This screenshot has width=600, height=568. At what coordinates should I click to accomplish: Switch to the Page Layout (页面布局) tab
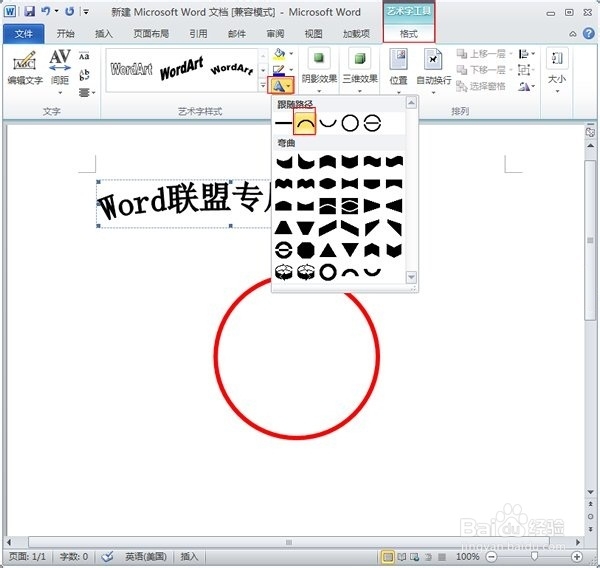tap(151, 34)
